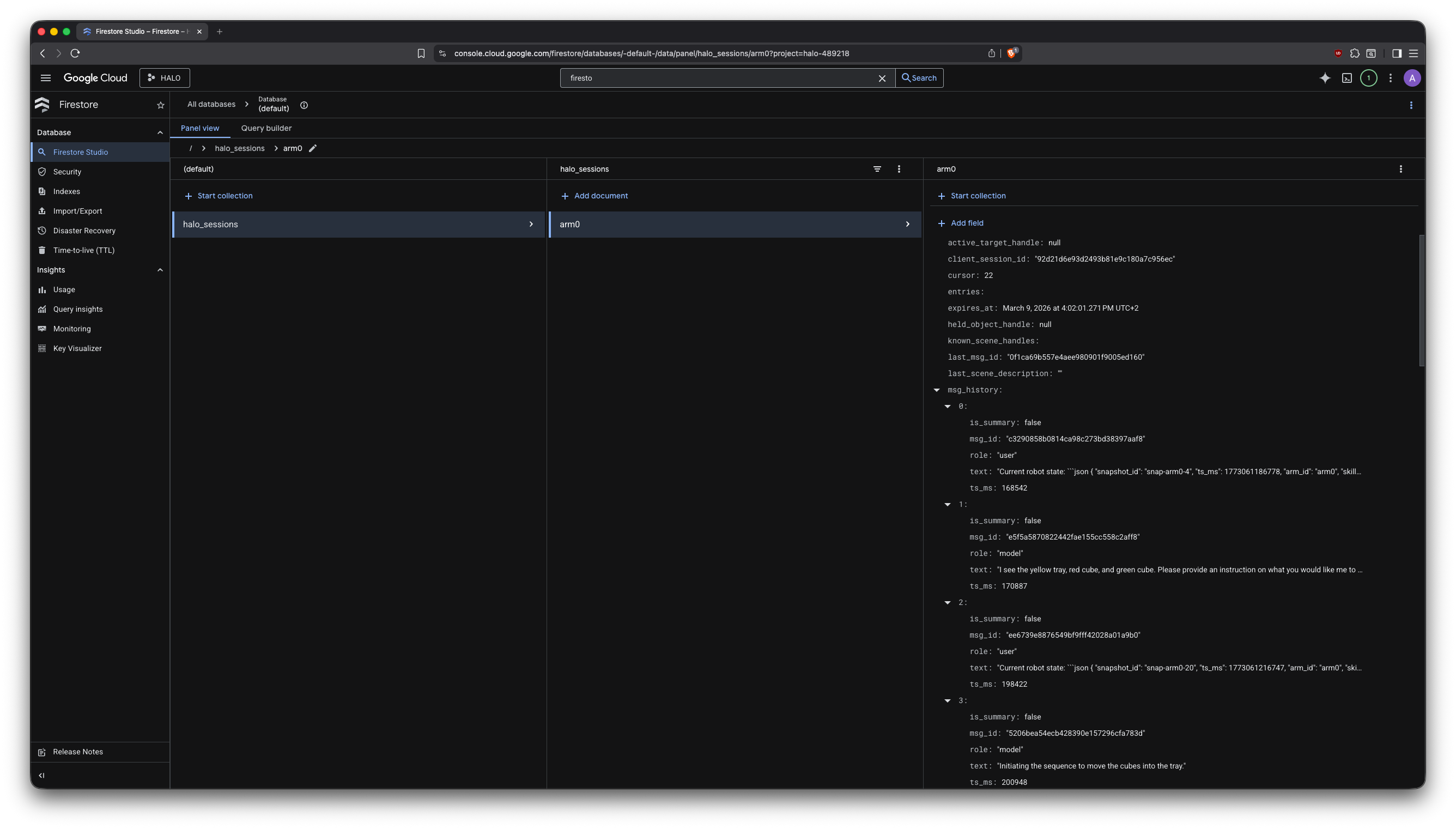The width and height of the screenshot is (1456, 829).
Task: Collapse msg_history entry 2
Action: [x=947, y=602]
